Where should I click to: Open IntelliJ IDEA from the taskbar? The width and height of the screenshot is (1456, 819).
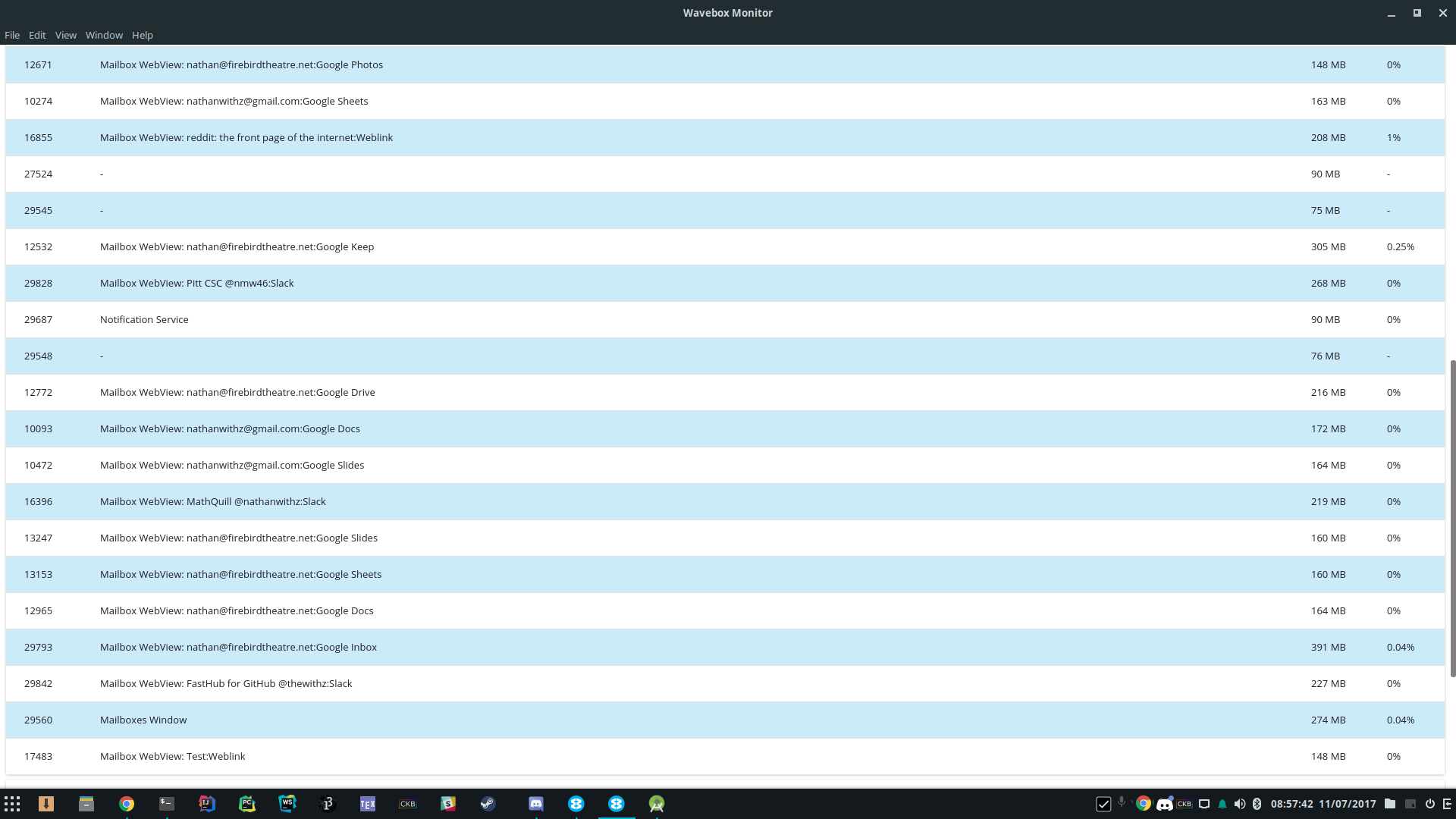(206, 804)
